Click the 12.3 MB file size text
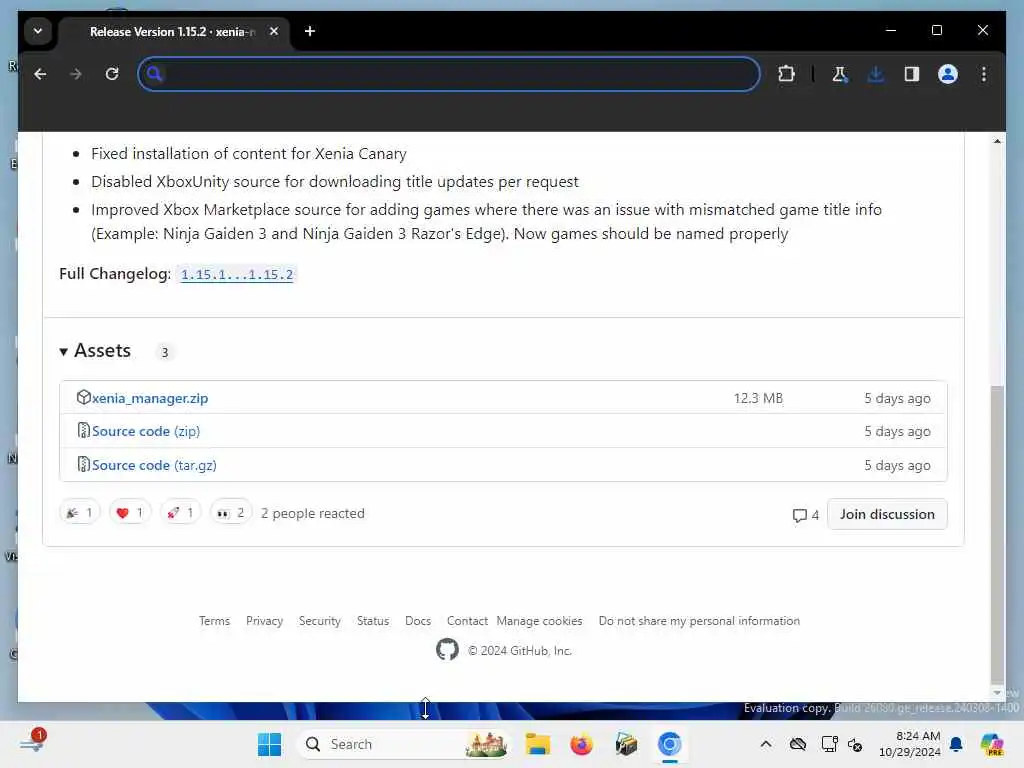1024x768 pixels. tap(758, 398)
